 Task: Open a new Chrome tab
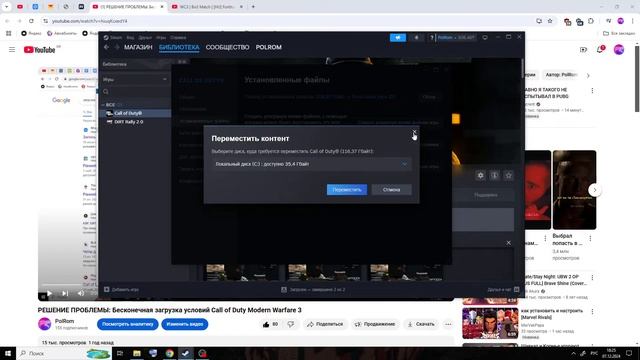(253, 7)
